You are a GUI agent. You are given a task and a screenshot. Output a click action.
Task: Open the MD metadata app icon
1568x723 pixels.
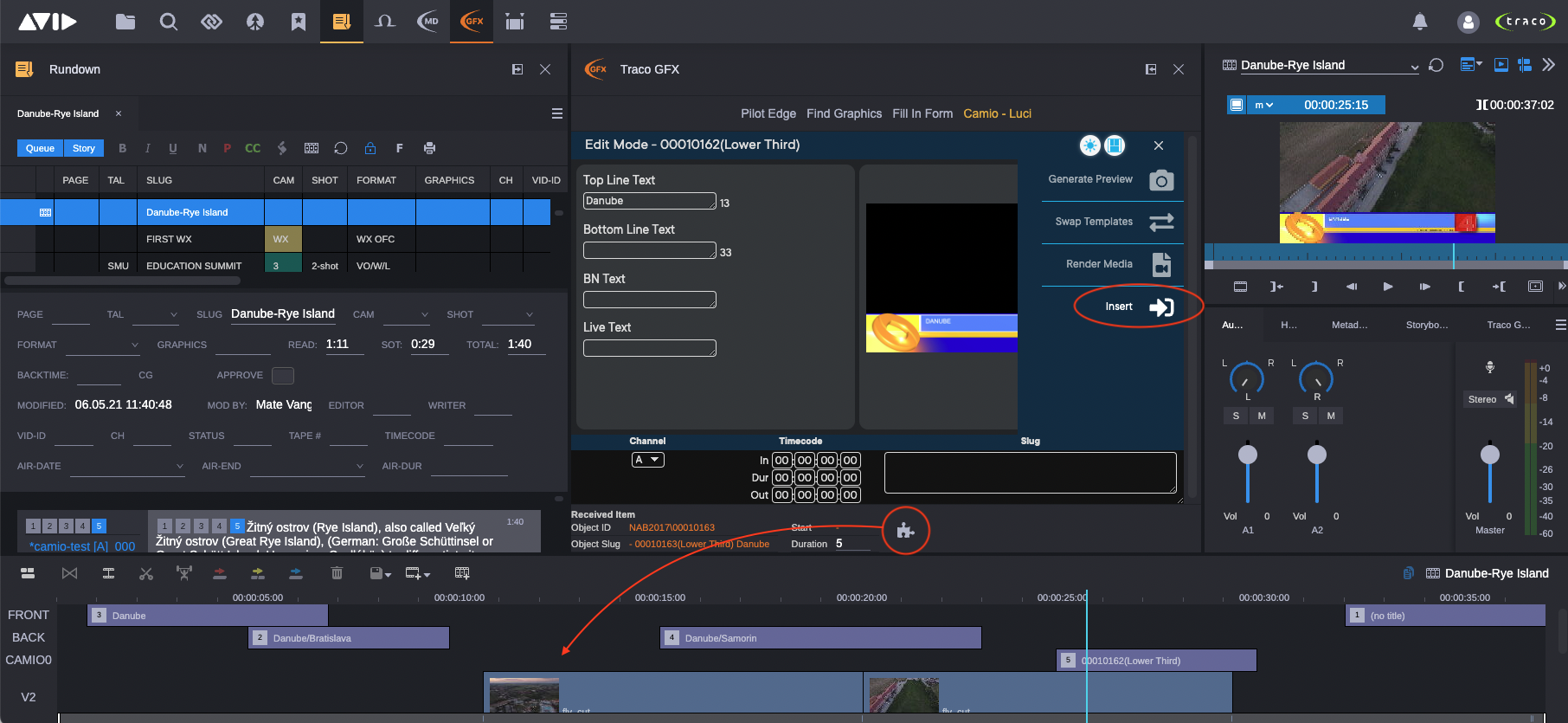[428, 22]
